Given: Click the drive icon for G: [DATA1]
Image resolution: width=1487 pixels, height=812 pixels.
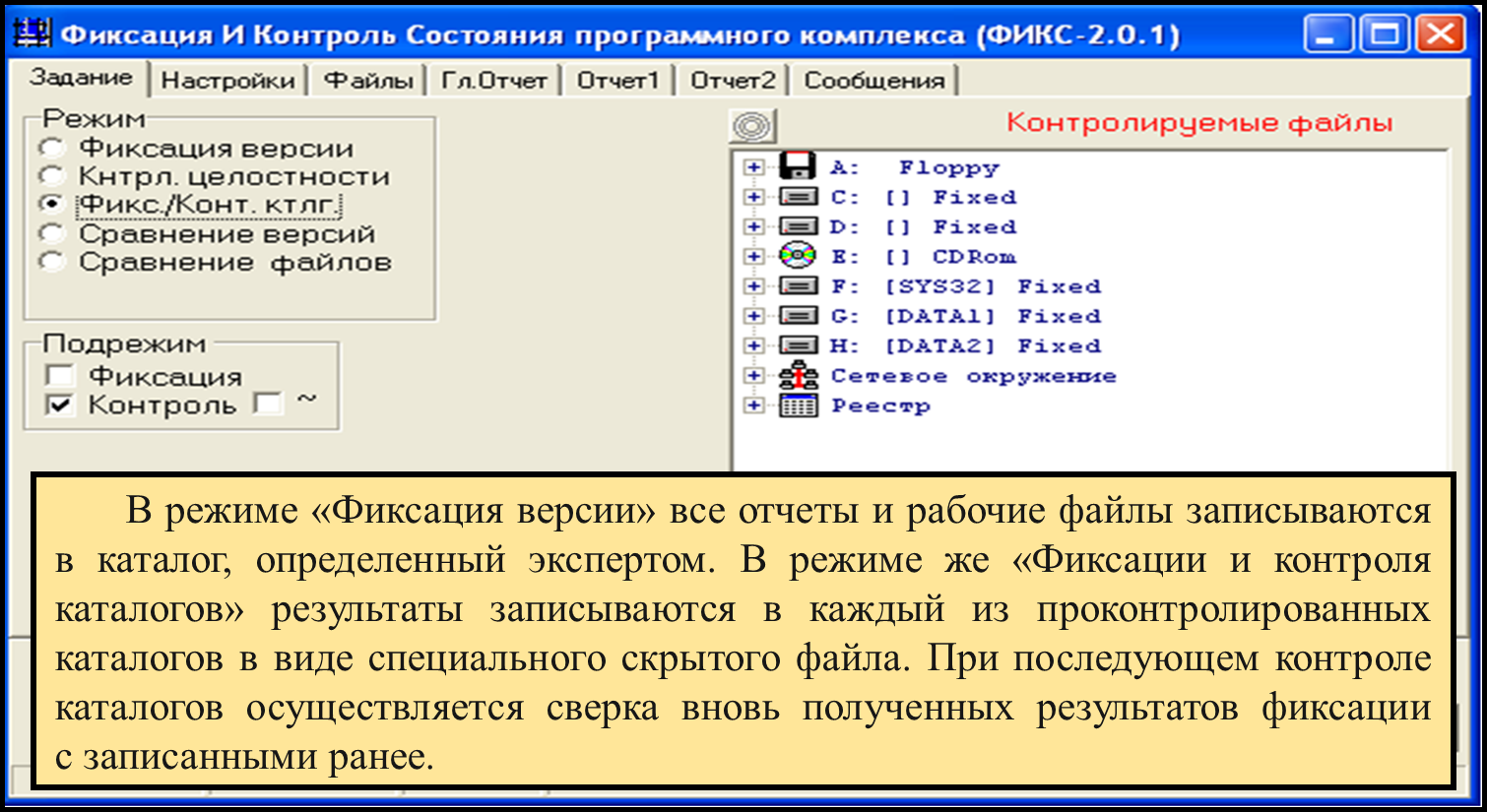Looking at the screenshot, I should [798, 316].
